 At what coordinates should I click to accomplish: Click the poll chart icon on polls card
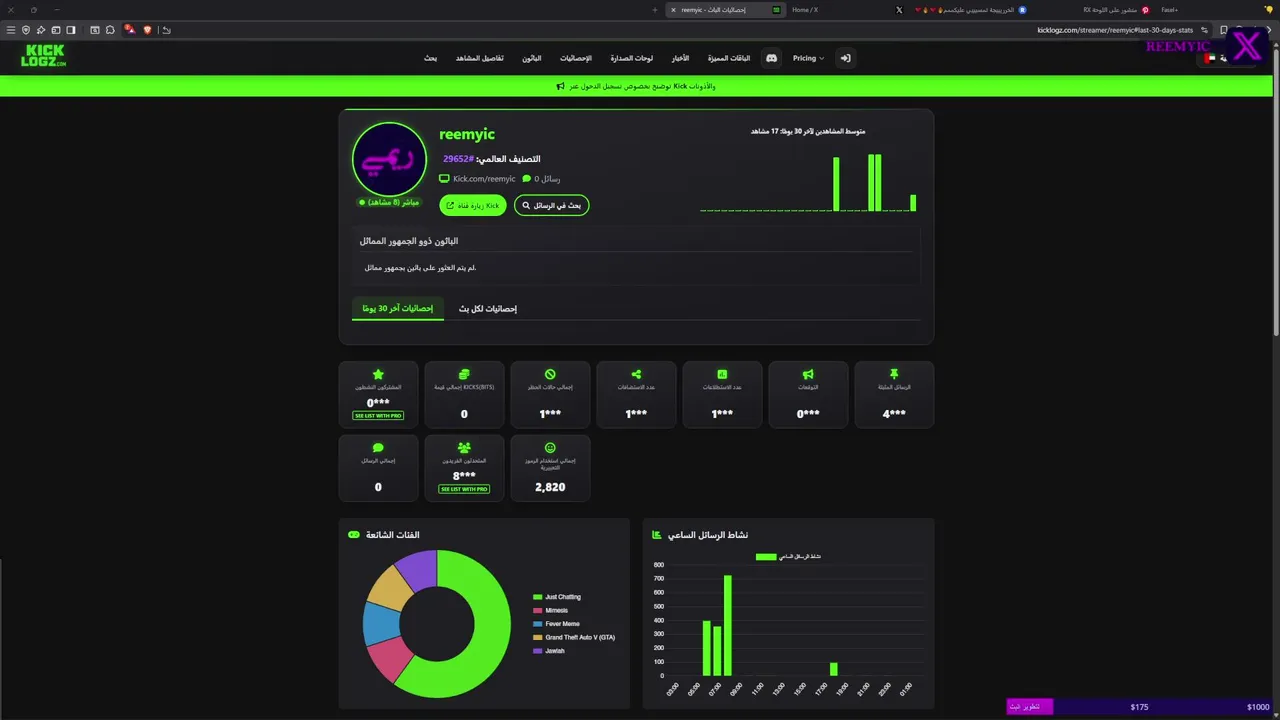[722, 374]
